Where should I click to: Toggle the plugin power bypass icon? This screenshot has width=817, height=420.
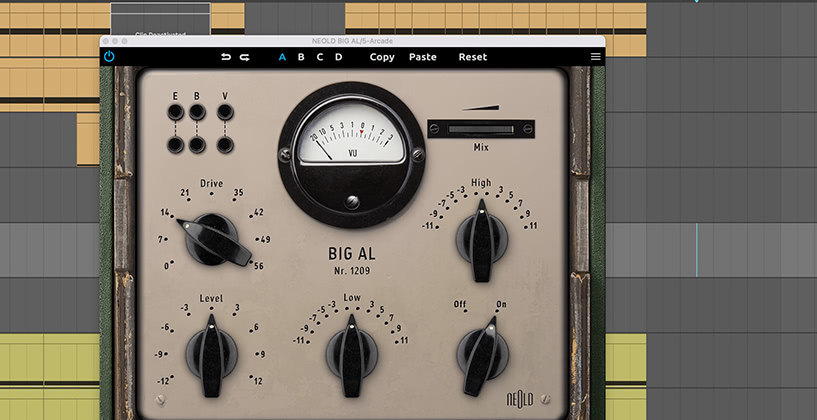coord(109,56)
